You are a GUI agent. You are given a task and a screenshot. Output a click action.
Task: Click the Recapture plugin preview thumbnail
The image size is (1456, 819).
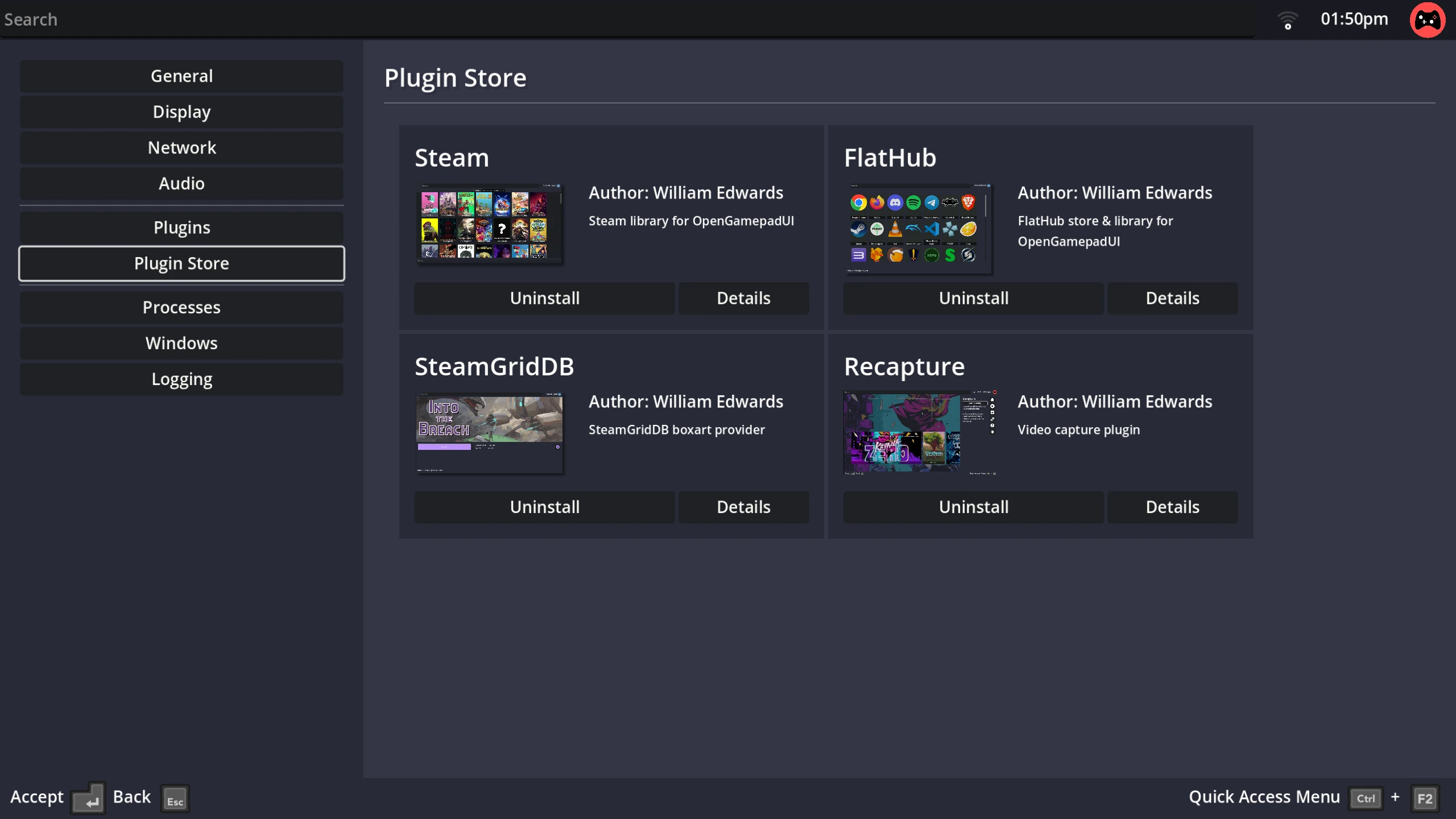point(920,433)
